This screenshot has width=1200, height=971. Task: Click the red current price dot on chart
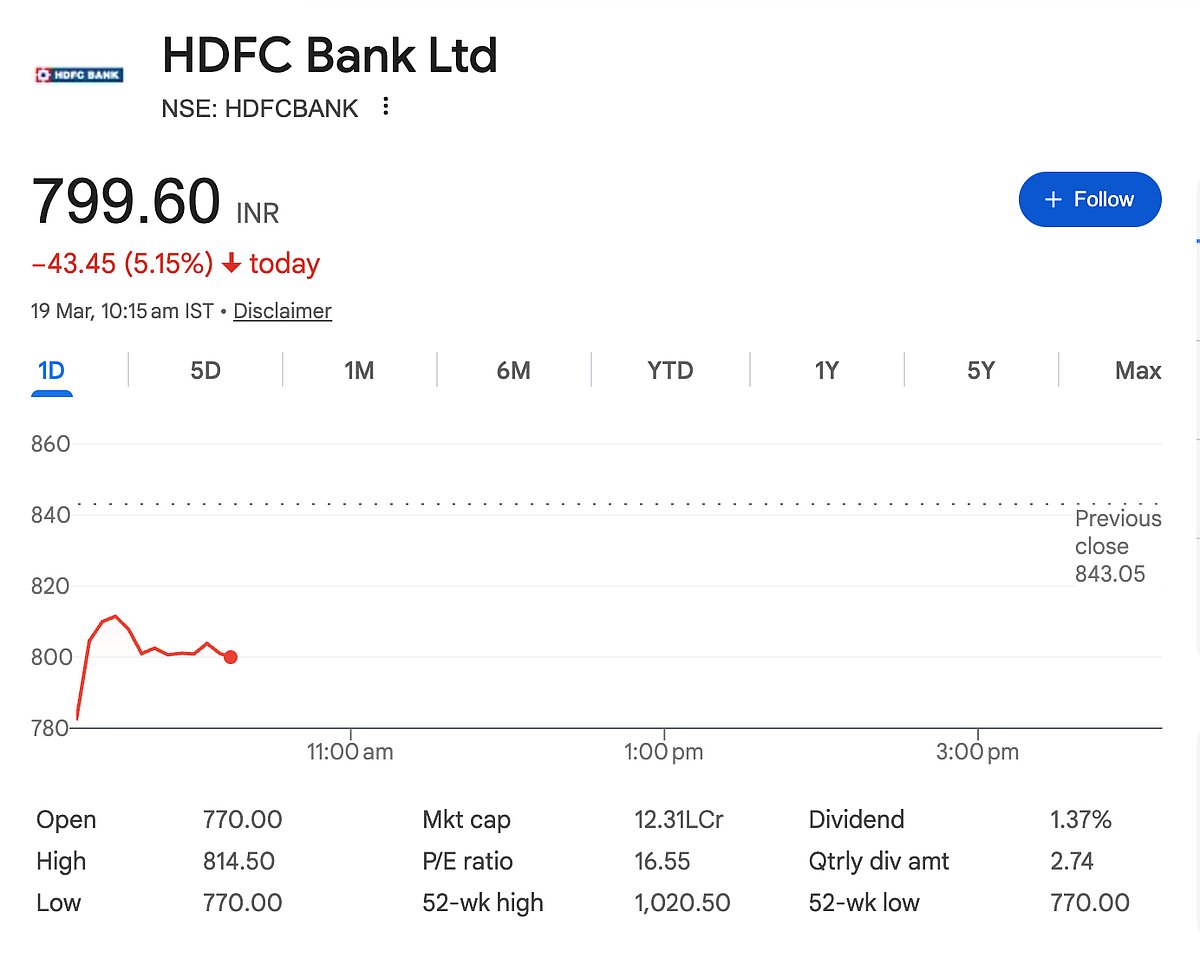point(230,657)
